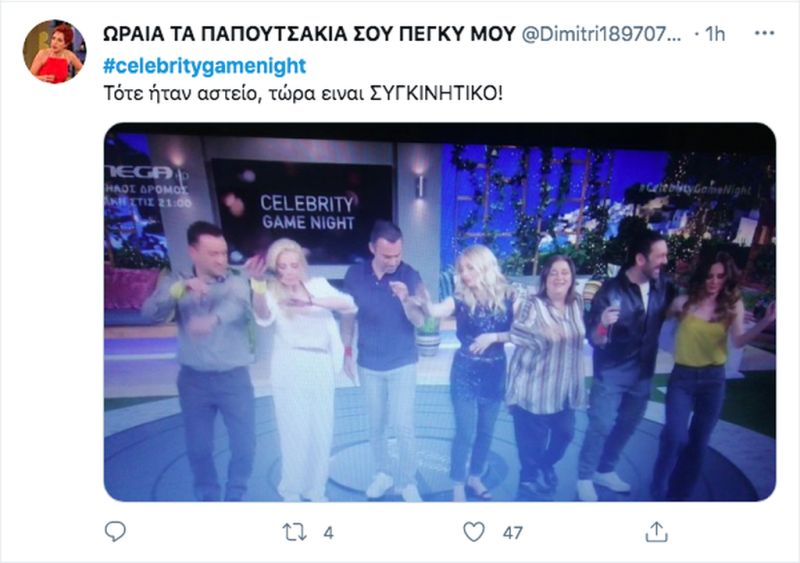Screen dimensions: 800x563
Task: Open the three-dot more options menu
Action: [764, 33]
